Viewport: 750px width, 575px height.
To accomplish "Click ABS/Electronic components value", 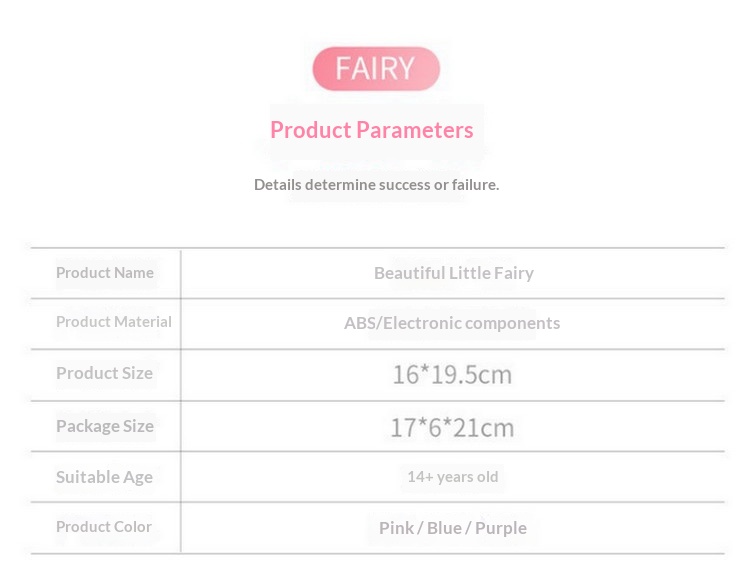I will (x=452, y=323).
